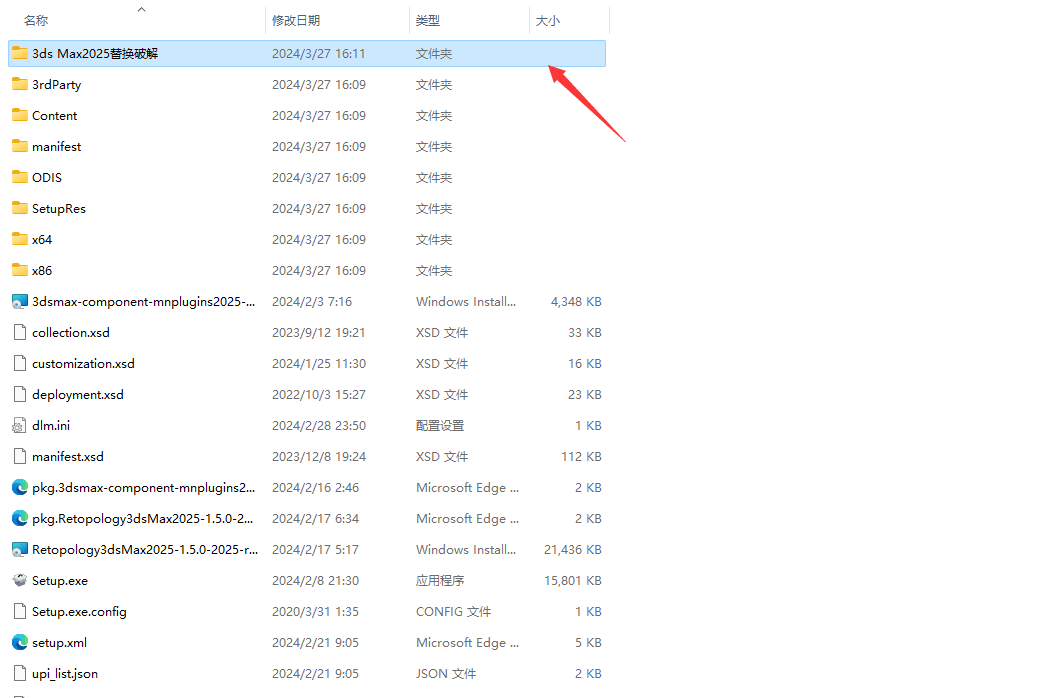The height and width of the screenshot is (698, 1059).
Task: Select file name Retopology3dsMax2025-1.5.0-2025-r...
Action: pyautogui.click(x=145, y=550)
